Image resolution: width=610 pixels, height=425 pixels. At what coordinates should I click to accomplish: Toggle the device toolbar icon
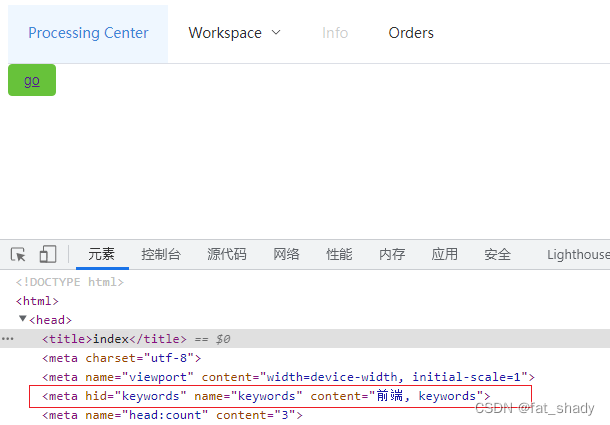click(48, 254)
